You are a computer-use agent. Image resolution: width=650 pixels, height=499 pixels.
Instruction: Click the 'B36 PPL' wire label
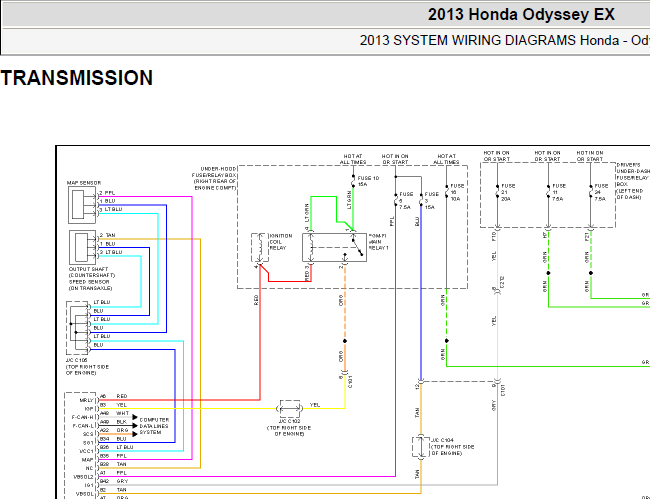(x=113, y=456)
